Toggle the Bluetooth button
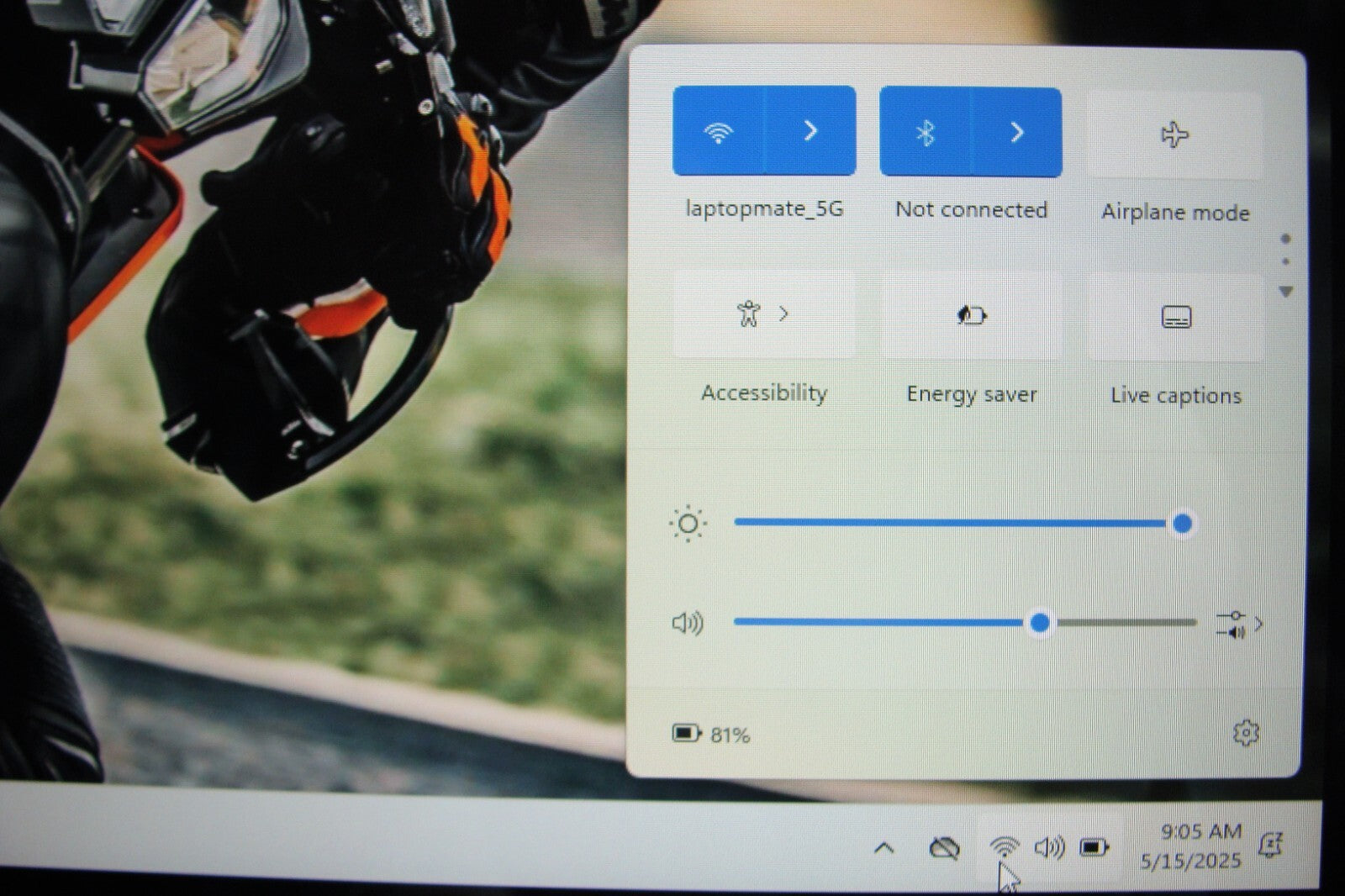 pos(926,133)
